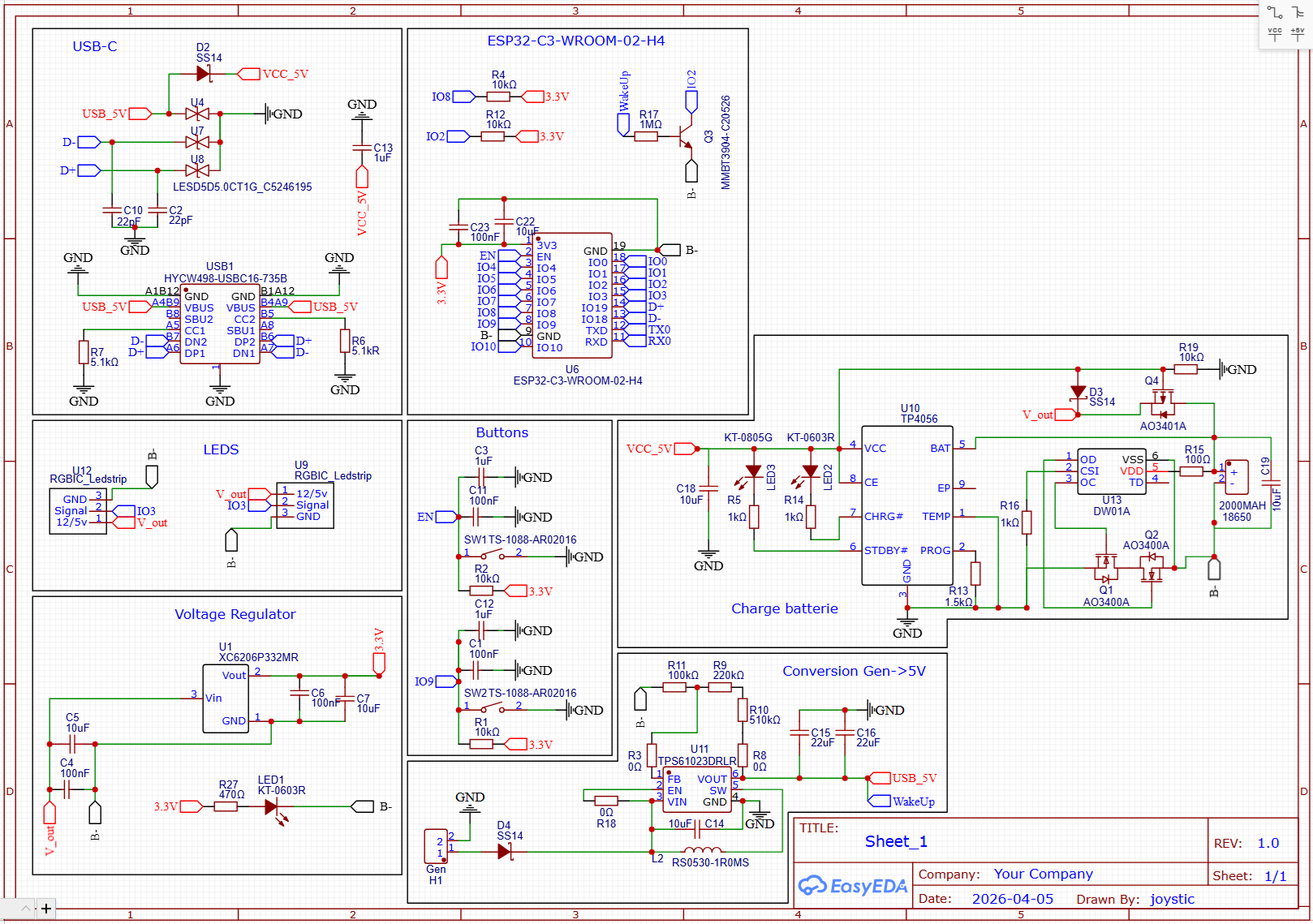This screenshot has width=1313, height=924.
Task: Click the date value 2026-04-05
Action: (1013, 899)
